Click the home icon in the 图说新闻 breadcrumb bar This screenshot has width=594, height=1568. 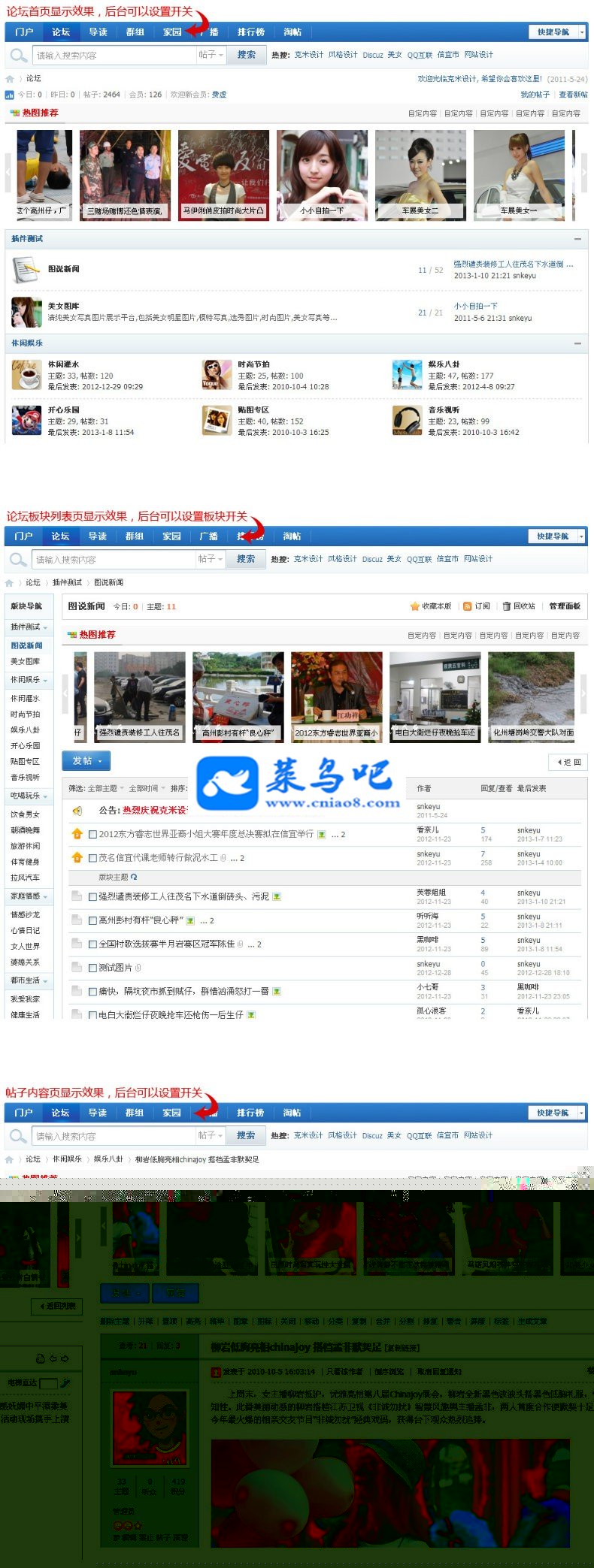coord(9,583)
